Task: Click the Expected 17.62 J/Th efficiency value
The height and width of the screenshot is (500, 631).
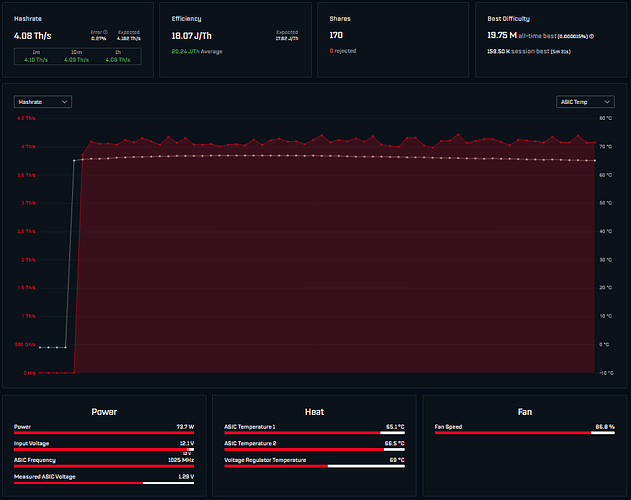Action: (x=287, y=39)
